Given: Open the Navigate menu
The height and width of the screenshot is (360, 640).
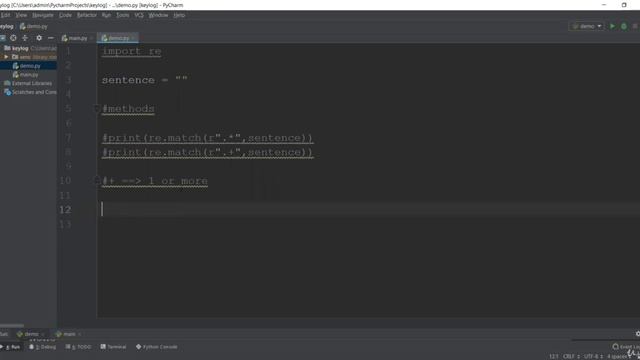Looking at the screenshot, I should [x=42, y=15].
